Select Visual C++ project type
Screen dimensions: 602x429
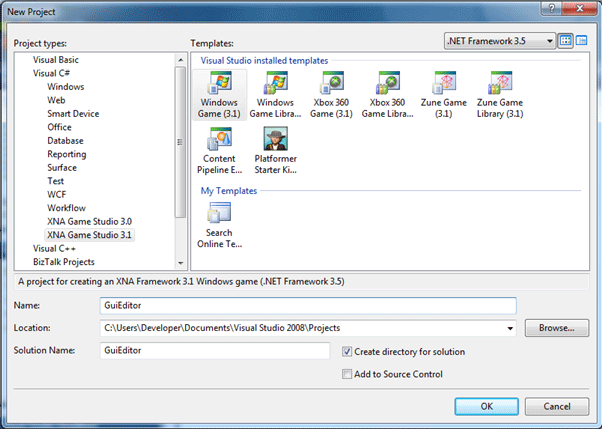click(x=54, y=248)
